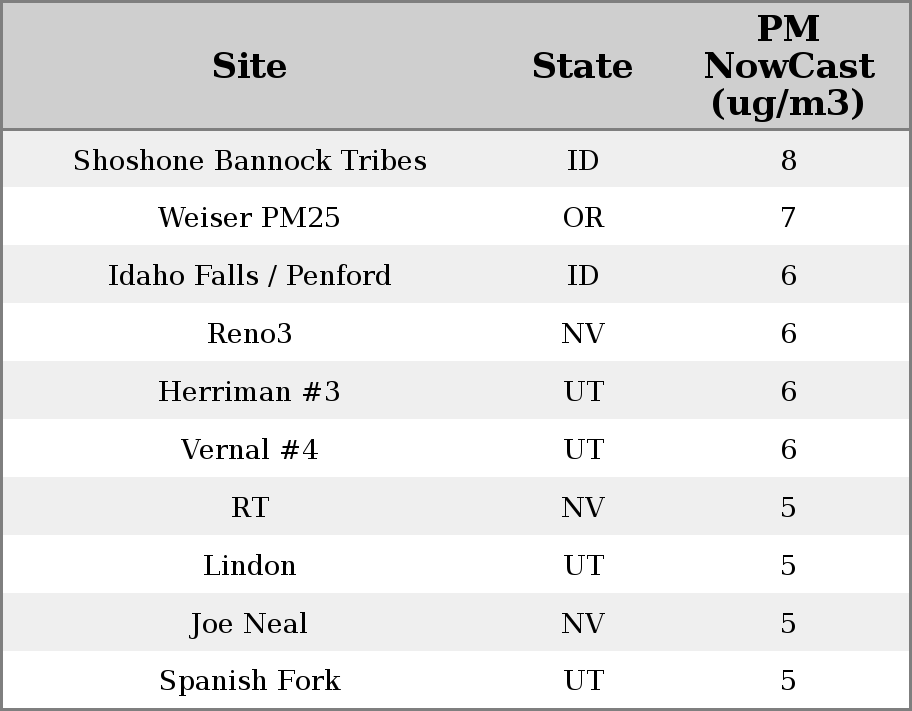Select the ID state cell for Idaho Falls
Image resolution: width=912 pixels, height=711 pixels.
tap(583, 276)
